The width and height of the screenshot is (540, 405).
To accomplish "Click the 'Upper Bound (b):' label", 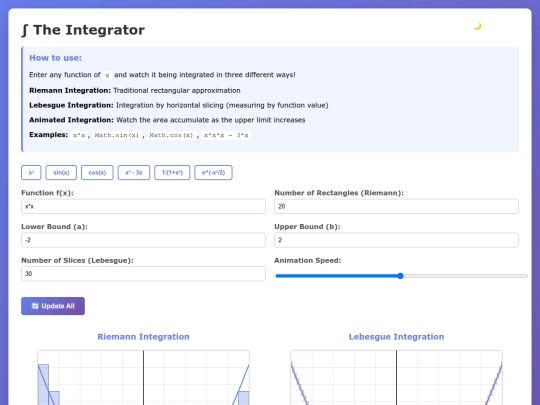I will tap(307, 227).
